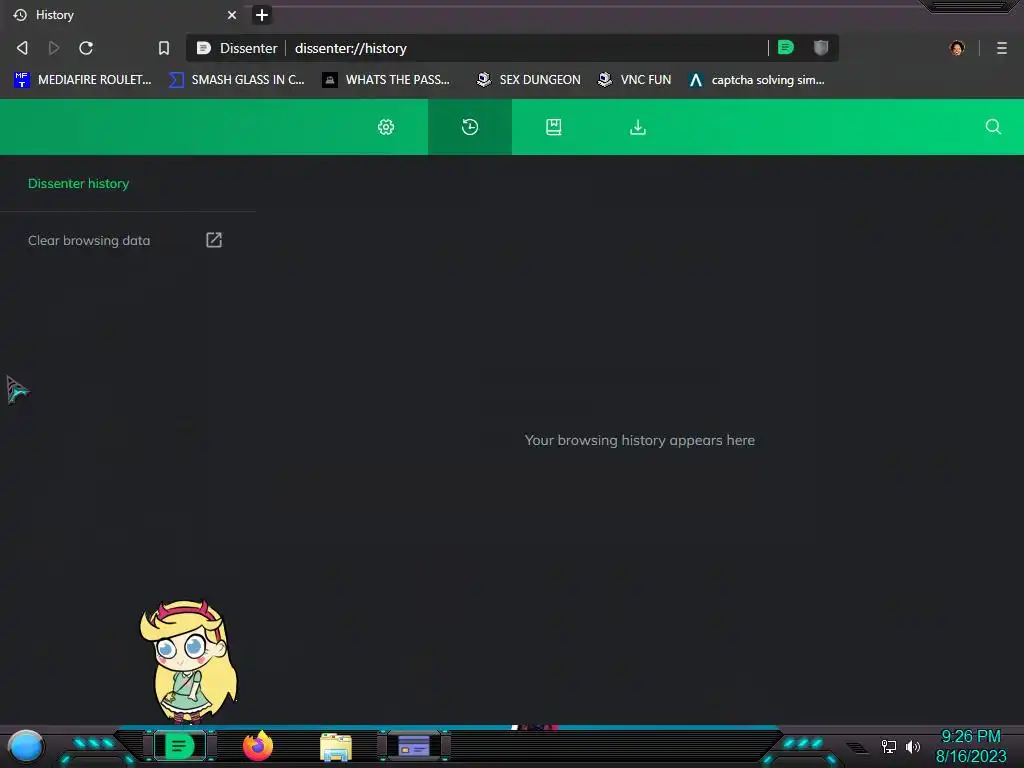The image size is (1024, 768).
Task: Click the volume speaker icon
Action: (x=913, y=746)
